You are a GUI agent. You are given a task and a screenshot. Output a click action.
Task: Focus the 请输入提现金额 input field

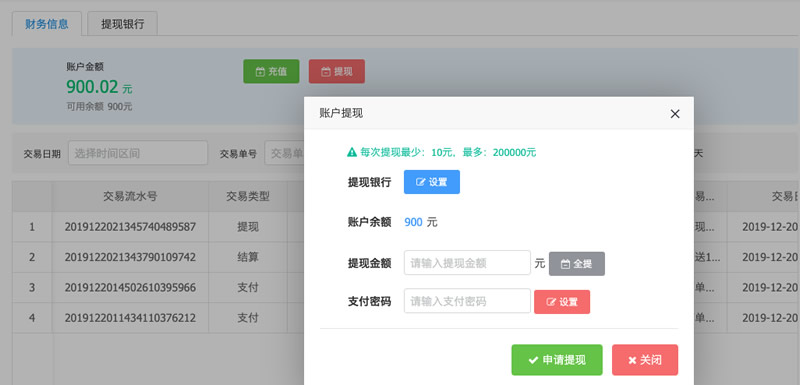467,263
